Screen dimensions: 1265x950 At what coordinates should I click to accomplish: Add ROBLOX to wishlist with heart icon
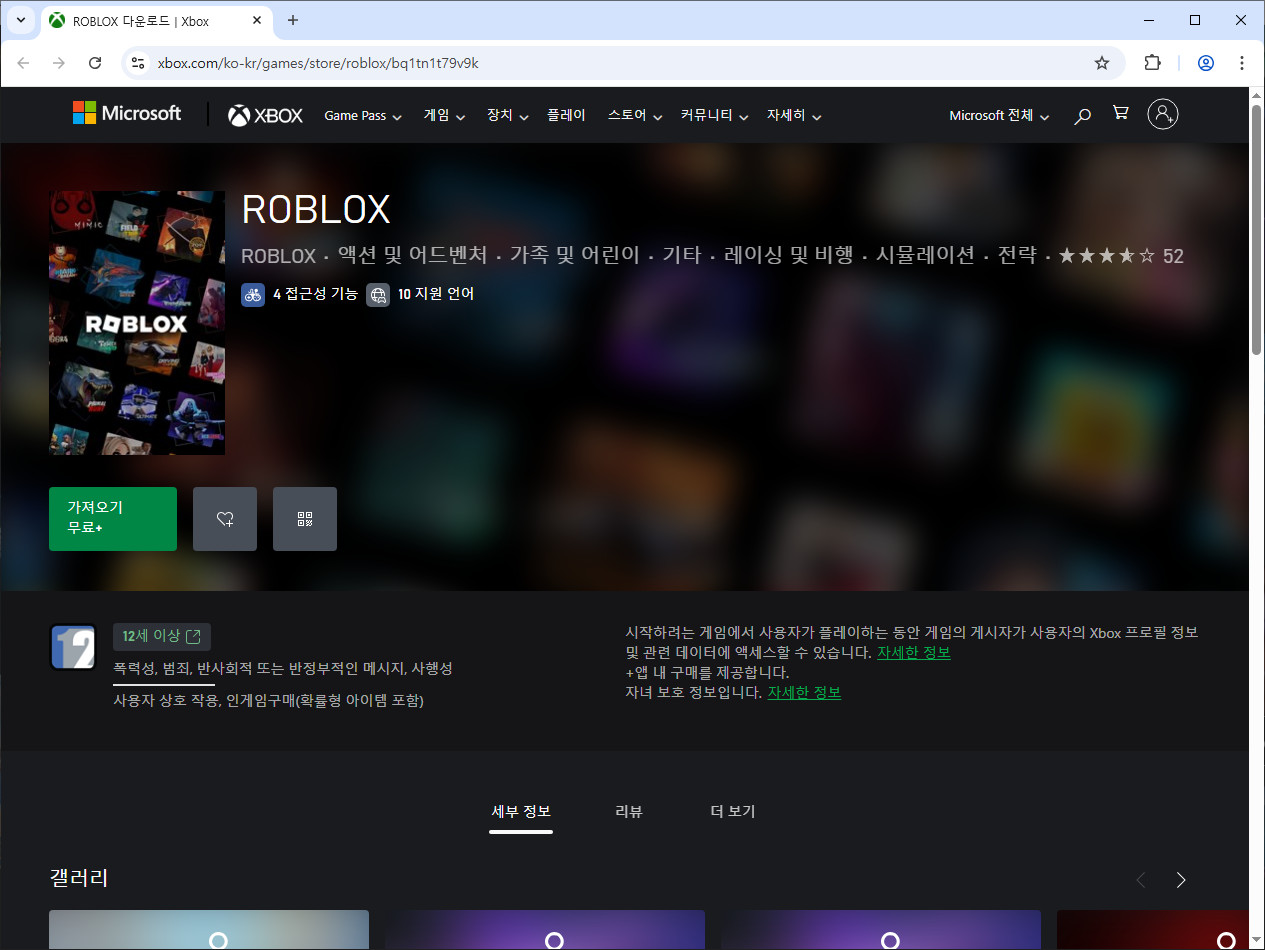tap(225, 519)
